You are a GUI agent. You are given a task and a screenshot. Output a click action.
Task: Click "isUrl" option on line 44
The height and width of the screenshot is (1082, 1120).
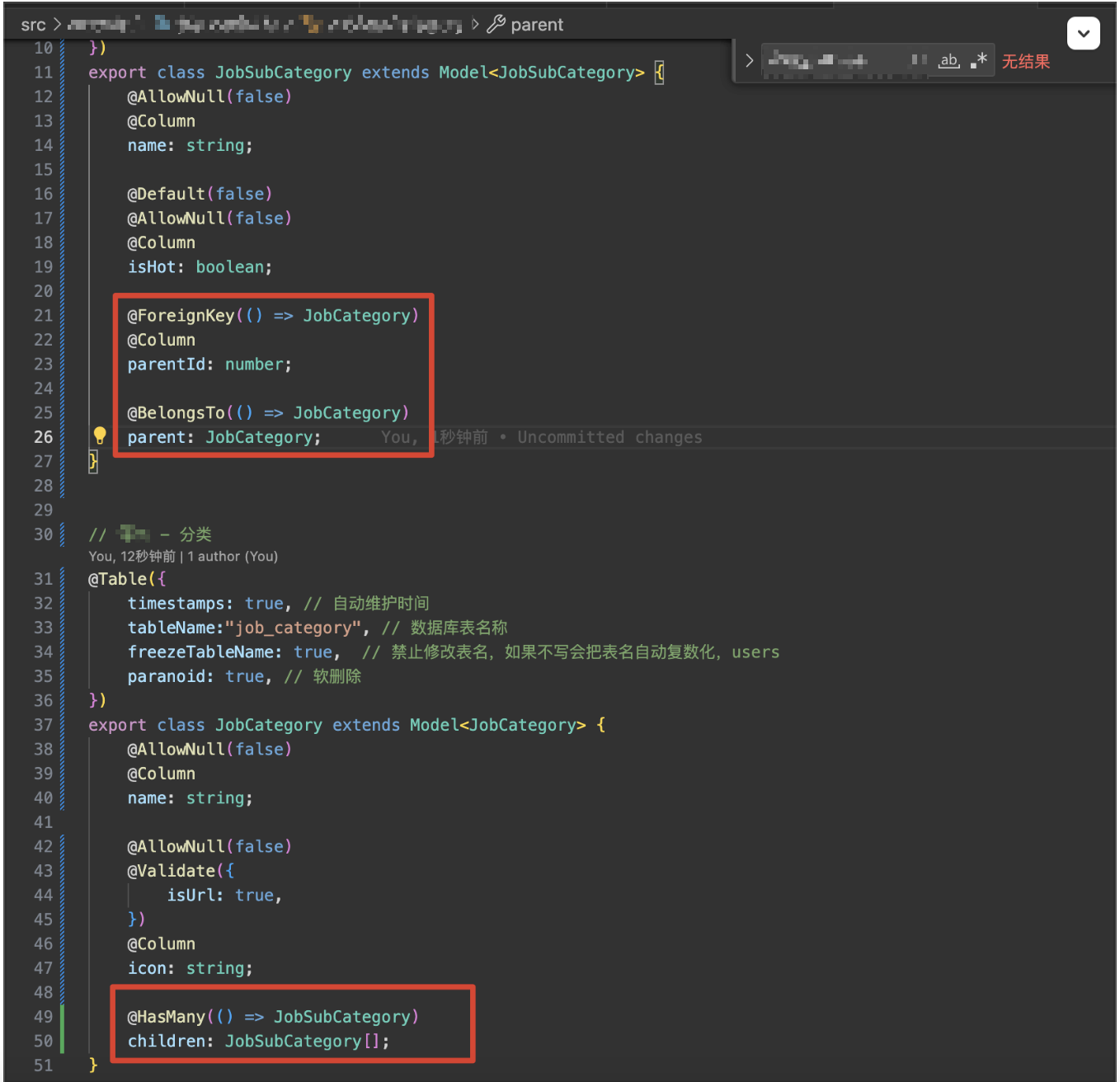pos(191,896)
